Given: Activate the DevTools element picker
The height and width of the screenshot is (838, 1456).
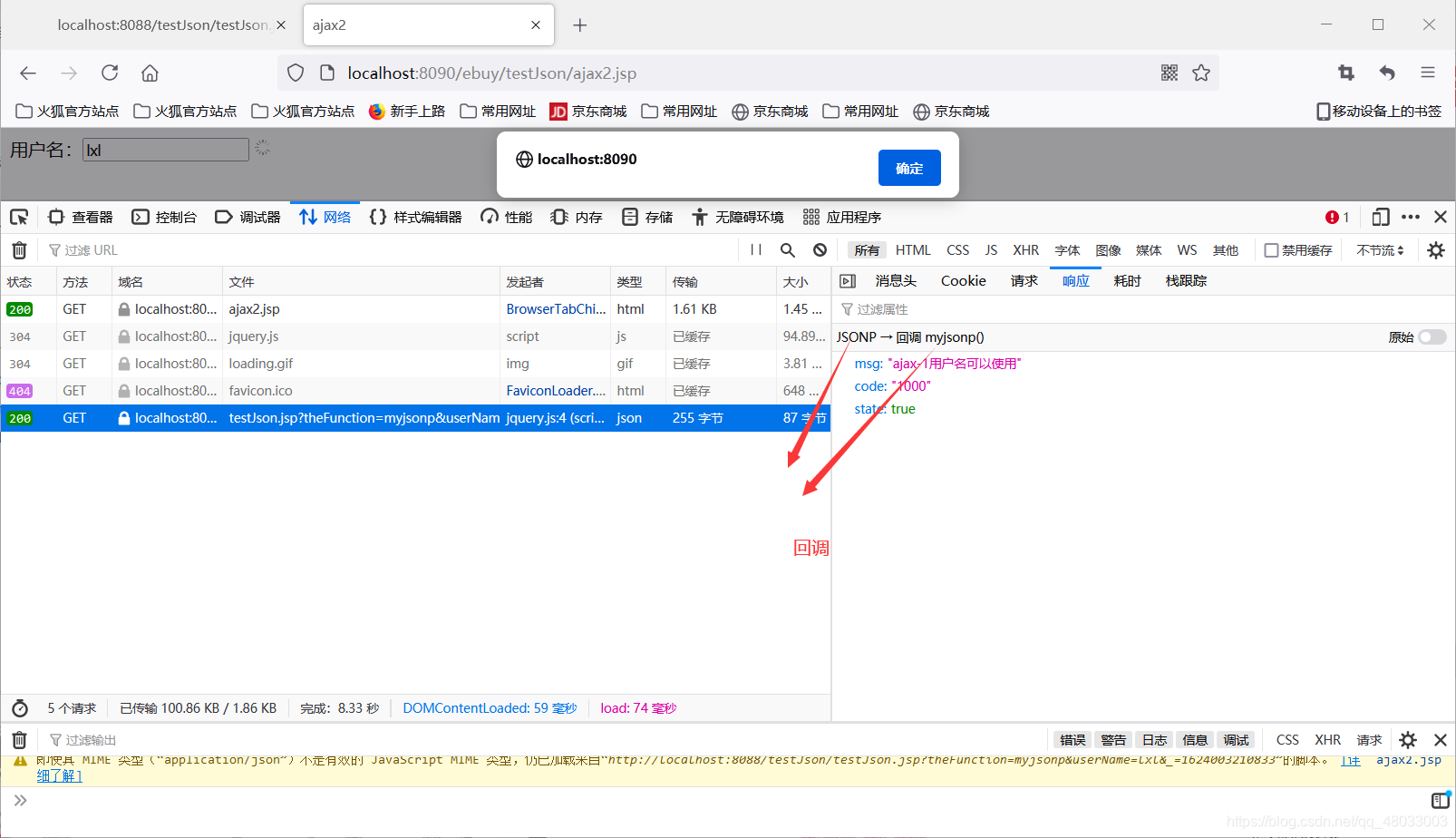Looking at the screenshot, I should point(19,217).
